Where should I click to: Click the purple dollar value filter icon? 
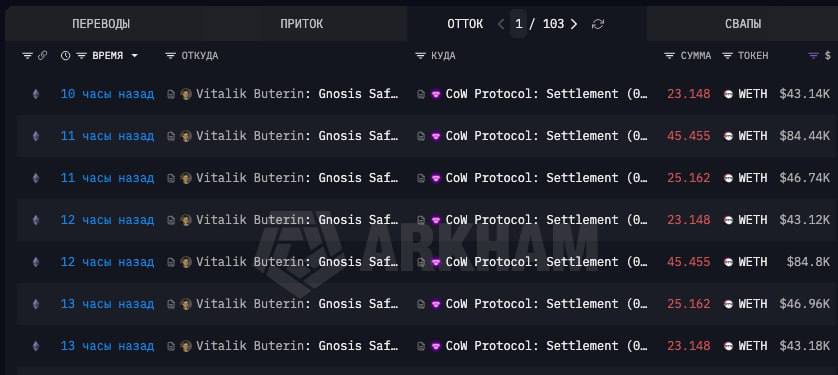tap(813, 56)
